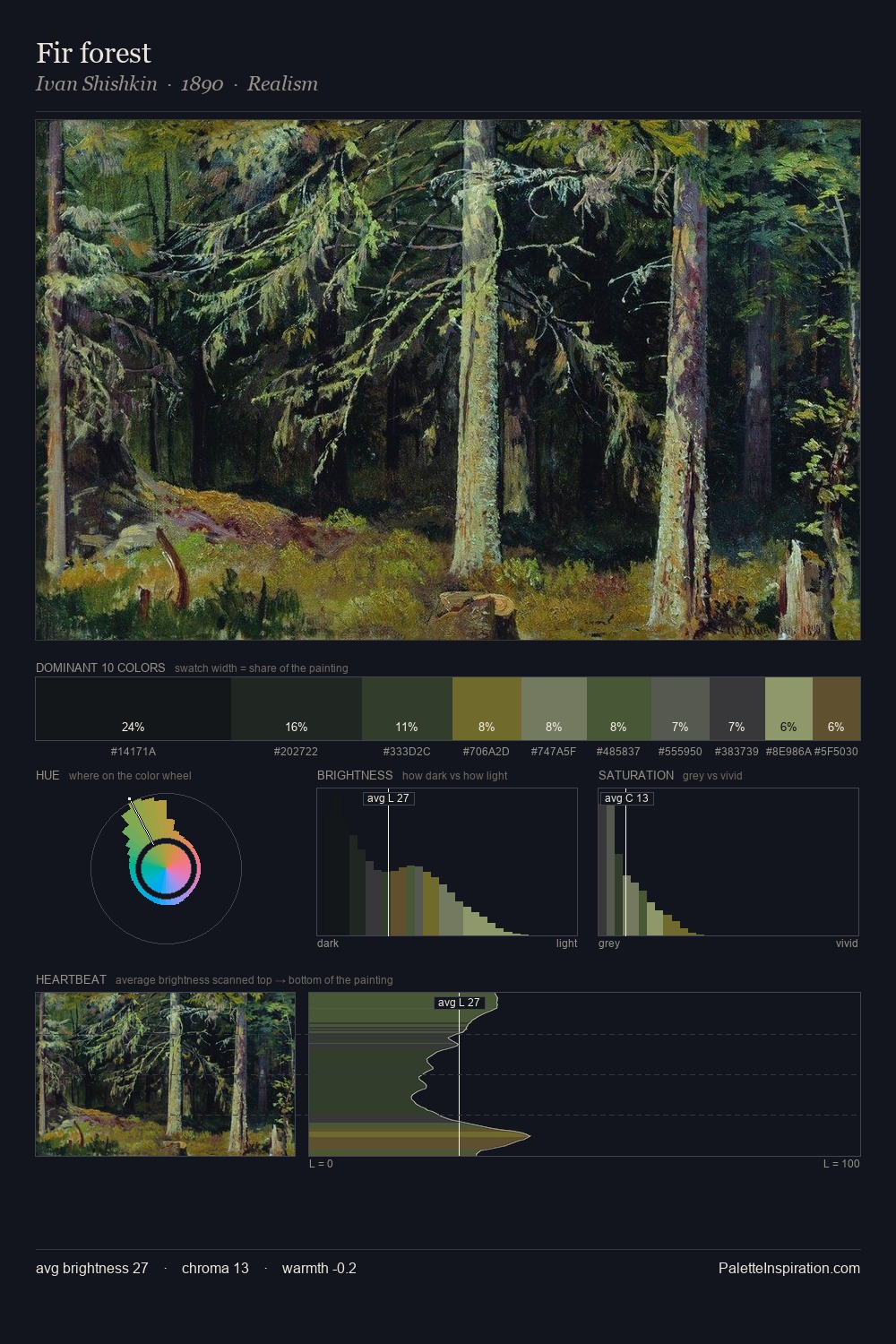Open the PaletteInspiration.com link
The height and width of the screenshot is (1344, 896).
tap(789, 1268)
